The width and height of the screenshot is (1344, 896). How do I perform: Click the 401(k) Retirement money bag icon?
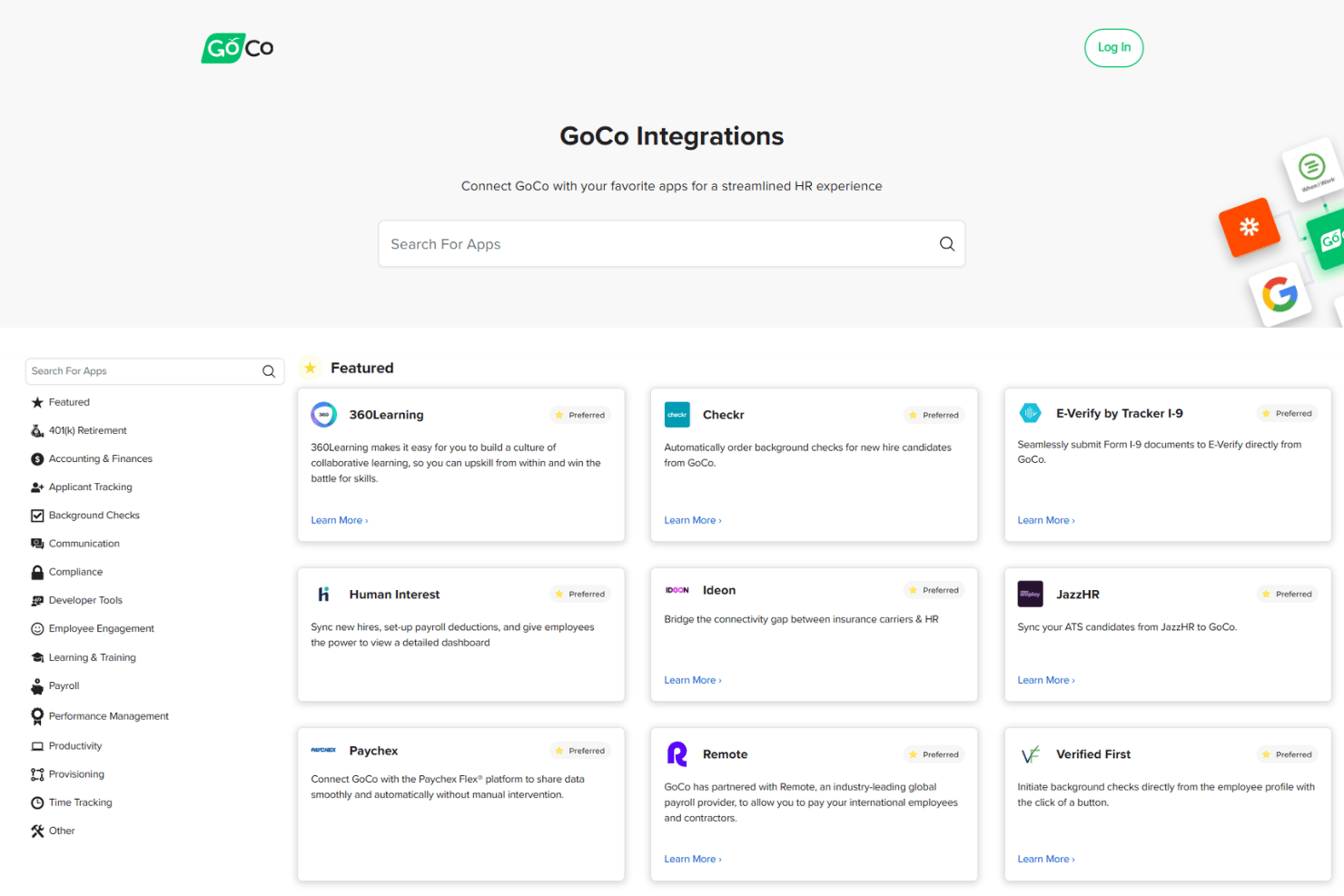click(37, 430)
